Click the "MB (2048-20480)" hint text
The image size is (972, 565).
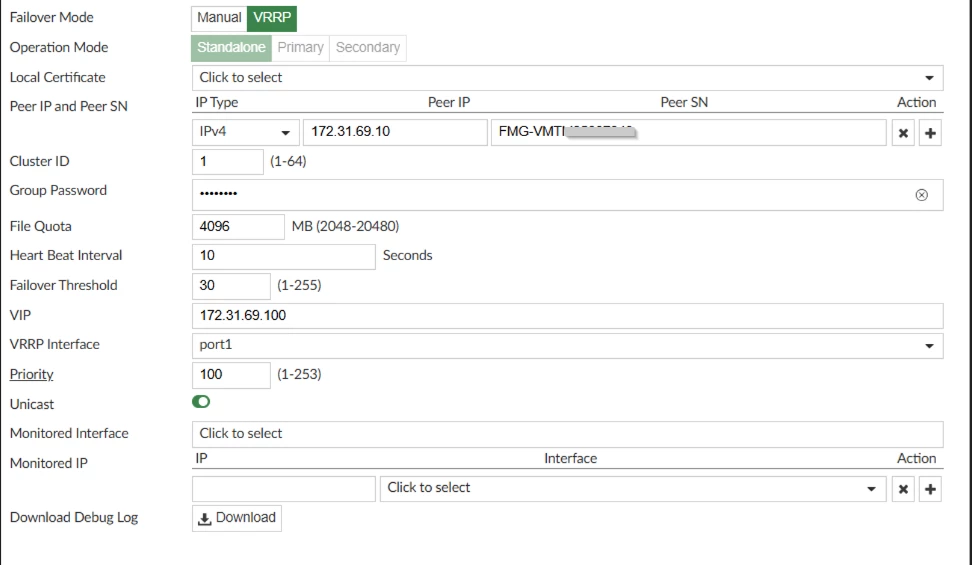pyautogui.click(x=345, y=226)
